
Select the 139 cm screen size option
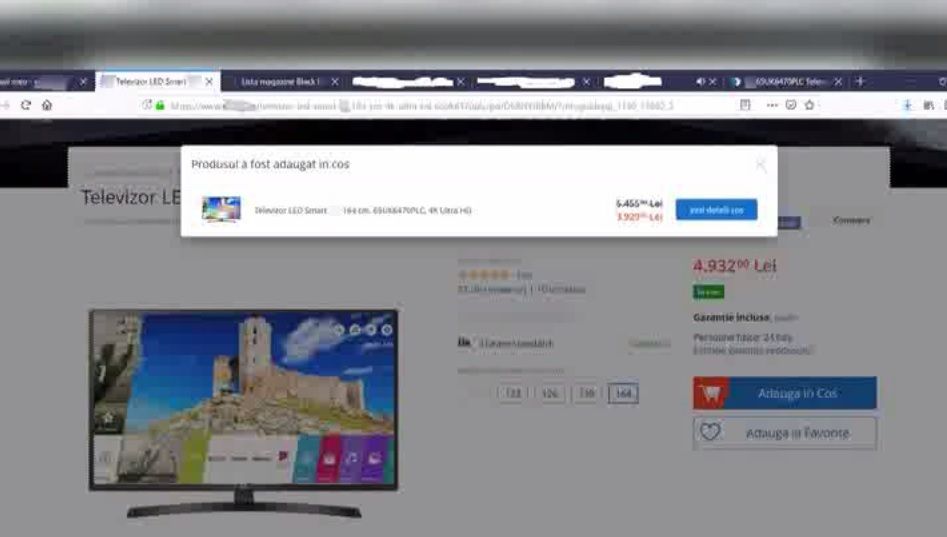click(586, 393)
